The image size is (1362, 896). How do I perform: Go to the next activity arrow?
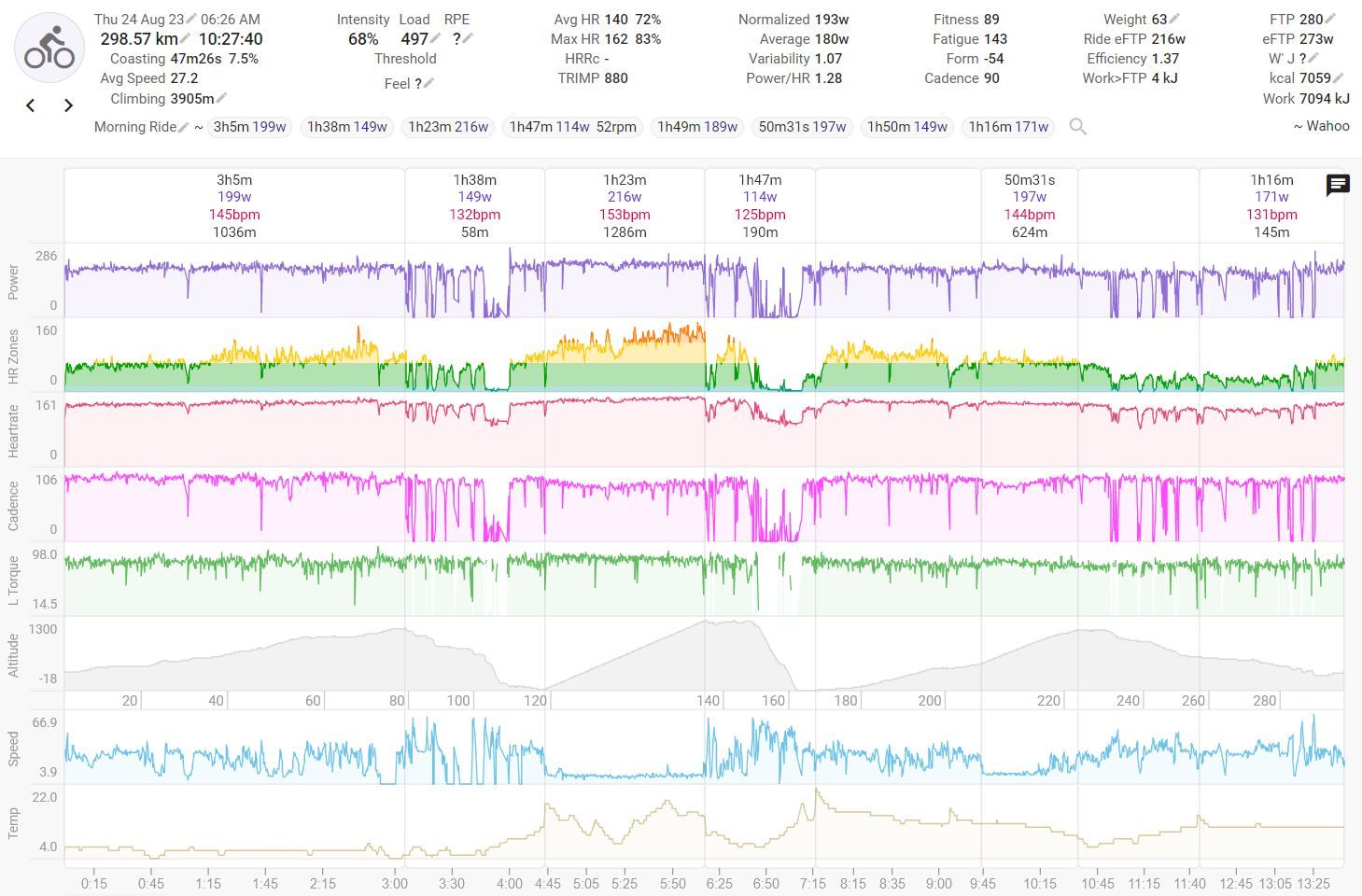68,105
